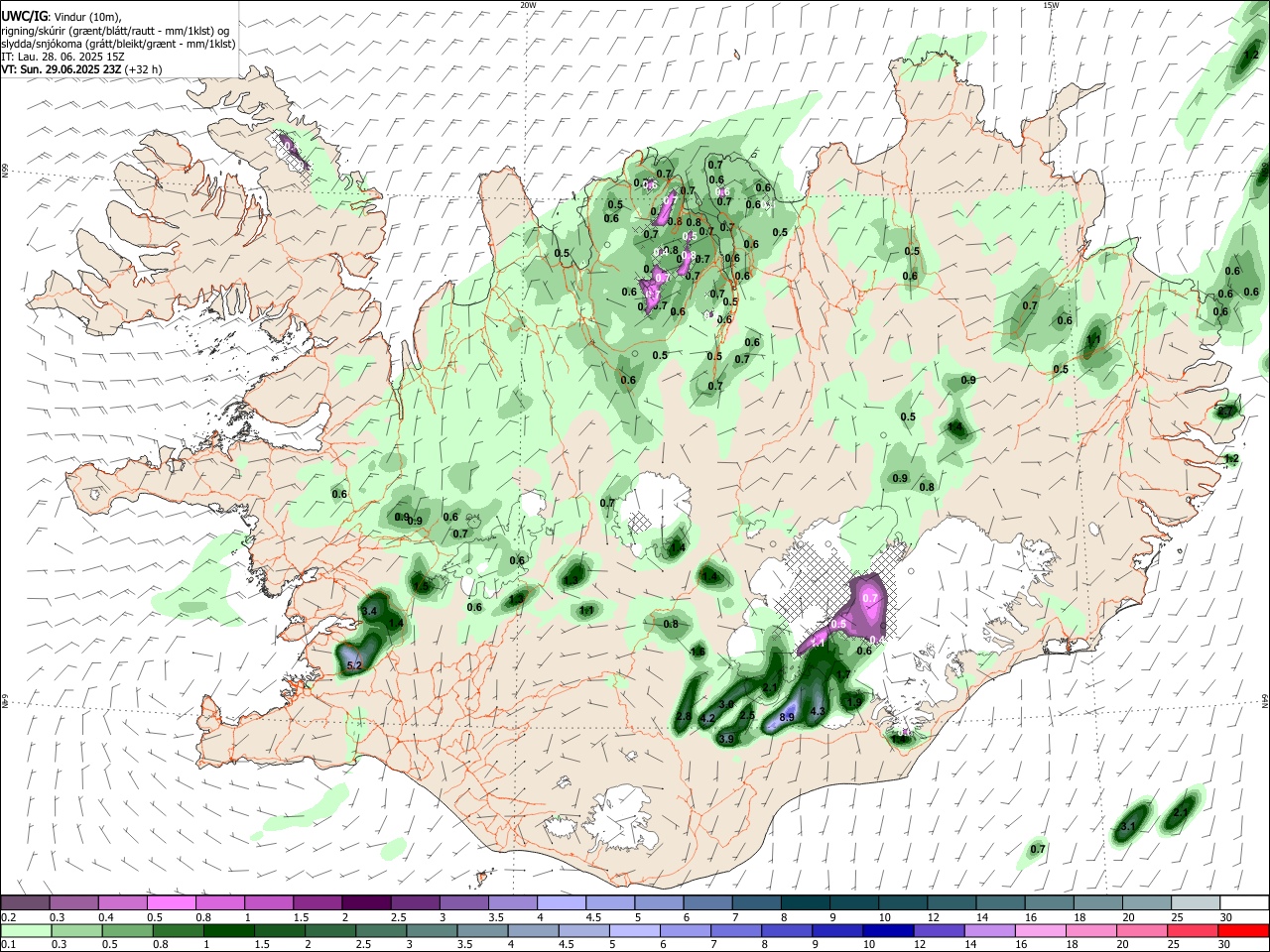Click the 4.3 rainfall value beside 8.9
The width and height of the screenshot is (1270, 952).
(819, 712)
